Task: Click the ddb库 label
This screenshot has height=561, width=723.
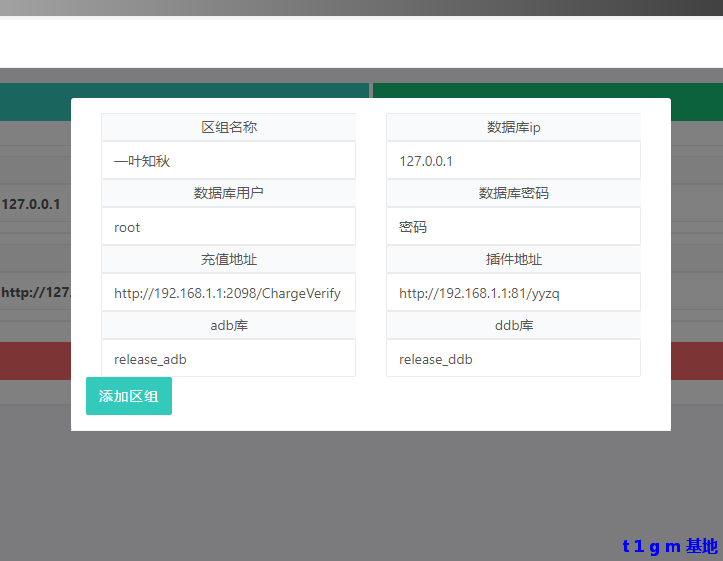Action: point(514,325)
